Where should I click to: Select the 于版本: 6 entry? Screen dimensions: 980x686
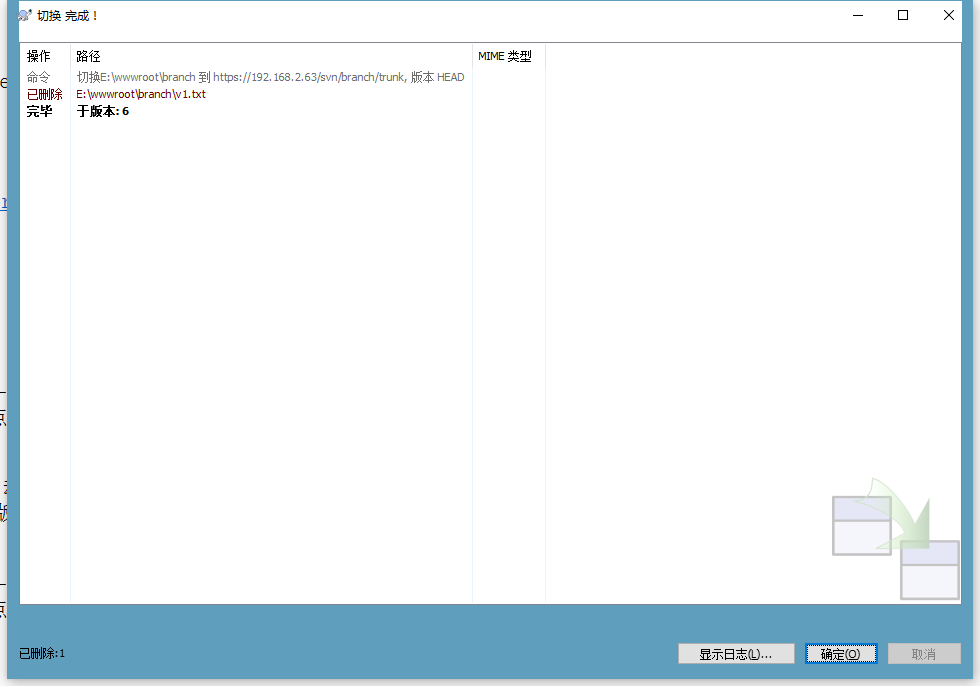point(102,111)
